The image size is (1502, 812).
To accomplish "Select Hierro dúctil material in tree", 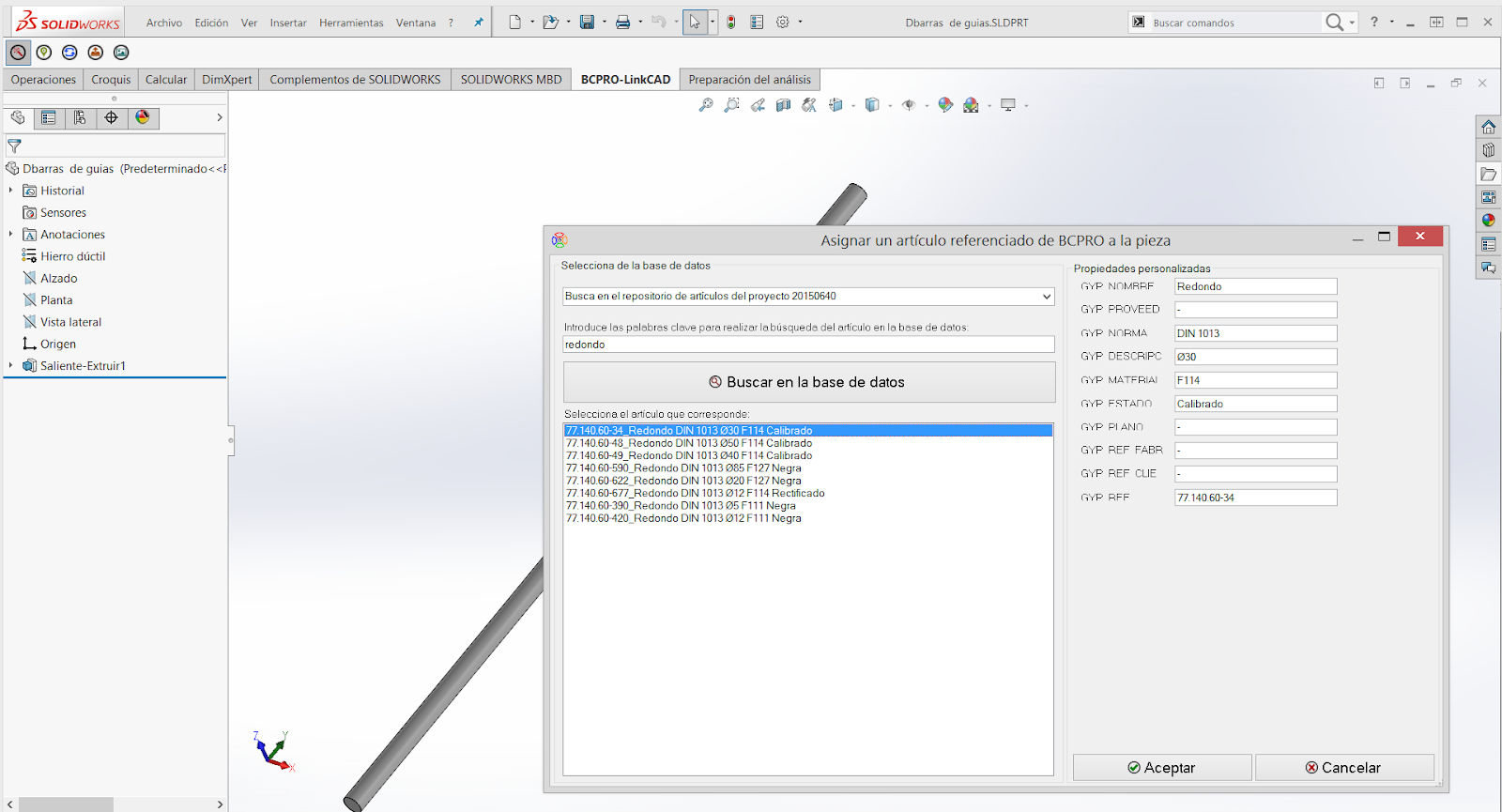I will click(x=72, y=256).
